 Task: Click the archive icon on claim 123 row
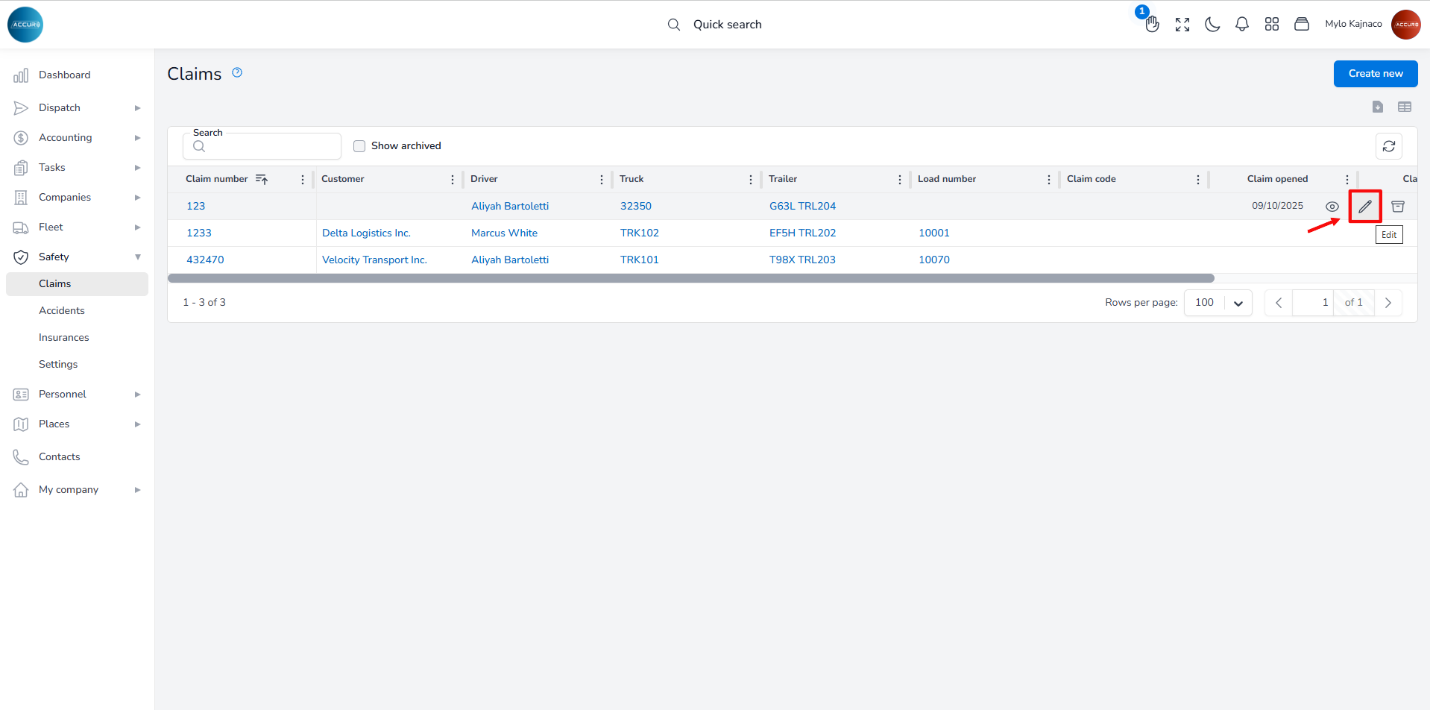tap(1398, 206)
